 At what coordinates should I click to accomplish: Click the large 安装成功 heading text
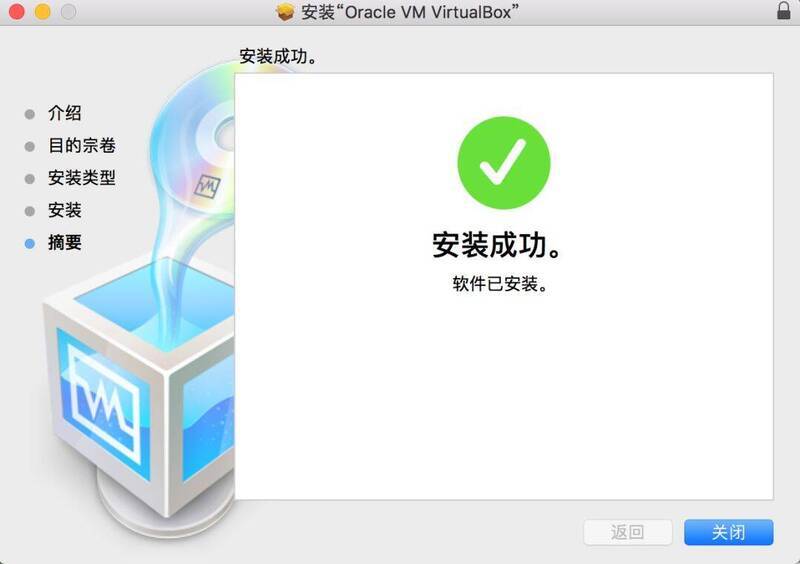click(x=497, y=245)
